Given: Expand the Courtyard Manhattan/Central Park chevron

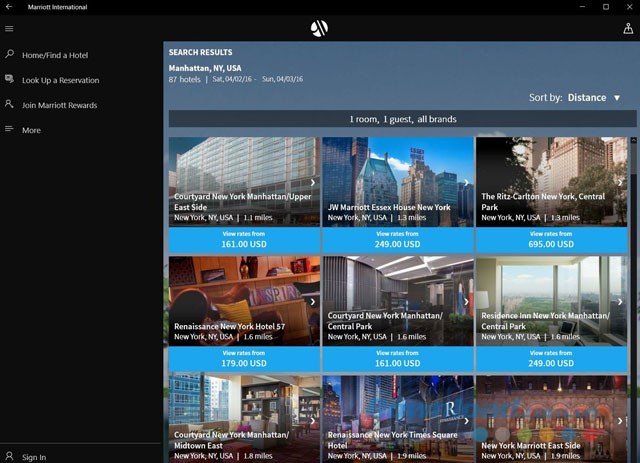Looking at the screenshot, I should (x=467, y=302).
